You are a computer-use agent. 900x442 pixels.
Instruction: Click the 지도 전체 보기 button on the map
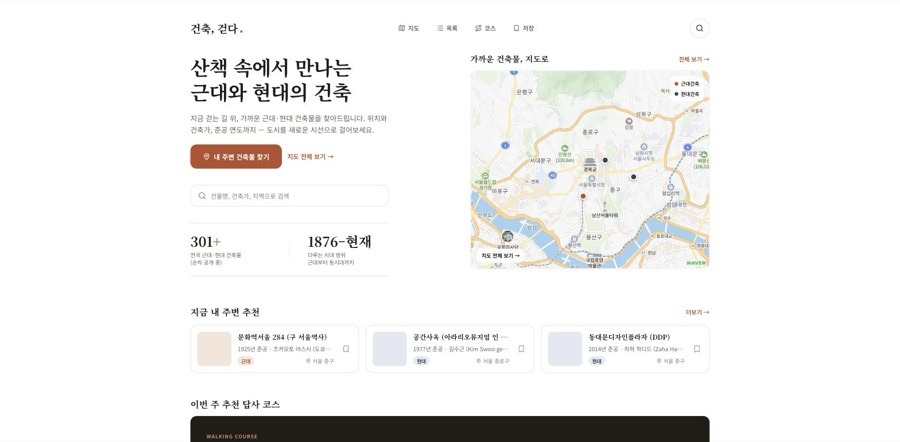[500, 255]
